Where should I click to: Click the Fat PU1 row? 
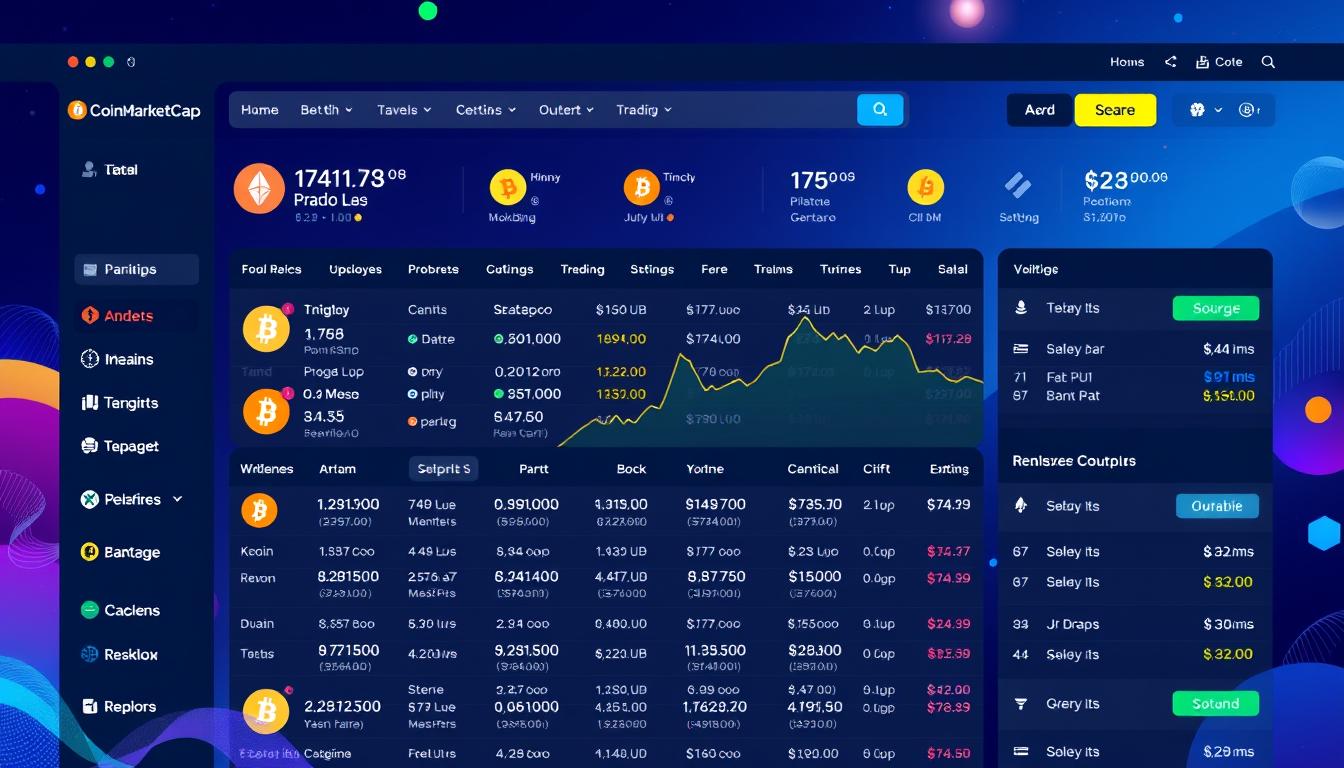(x=1135, y=377)
